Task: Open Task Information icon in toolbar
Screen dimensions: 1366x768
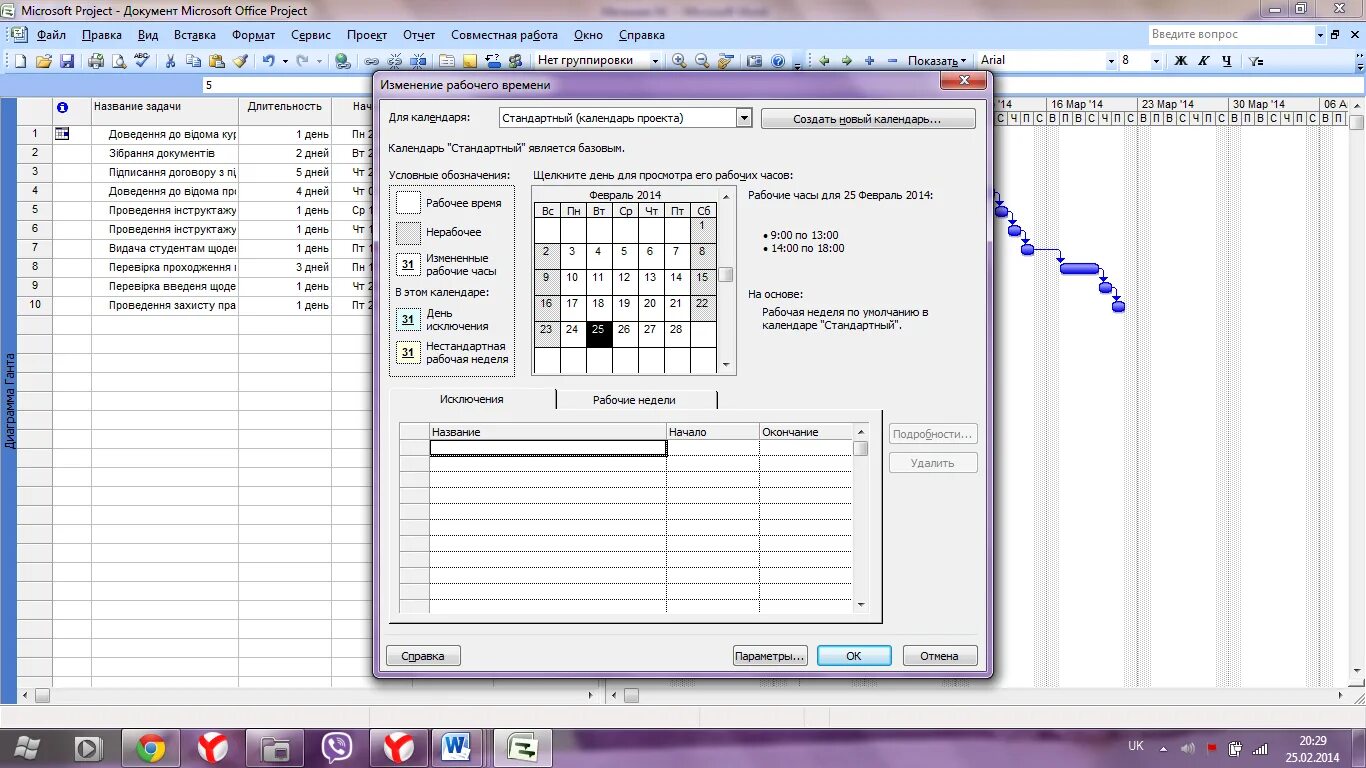Action: coord(446,61)
